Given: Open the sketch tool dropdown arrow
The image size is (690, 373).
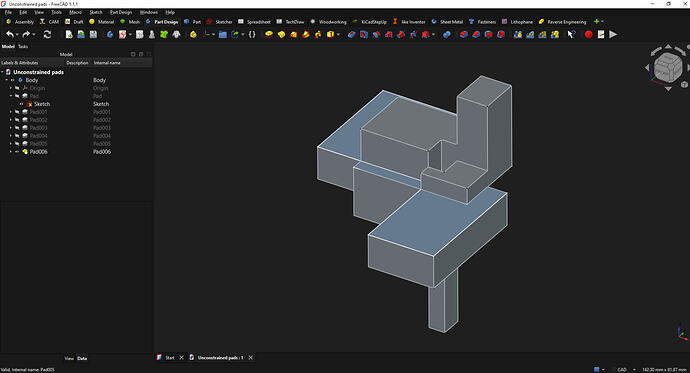Looking at the screenshot, I should [130, 34].
